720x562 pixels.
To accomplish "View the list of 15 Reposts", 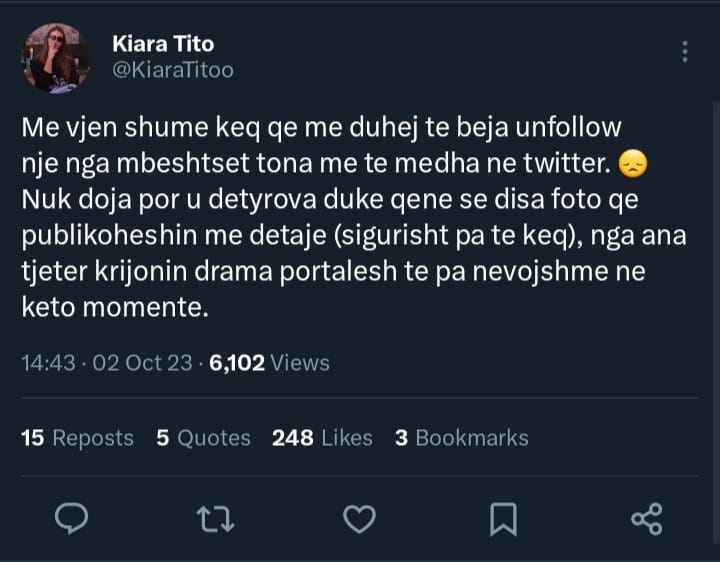I will [77, 438].
